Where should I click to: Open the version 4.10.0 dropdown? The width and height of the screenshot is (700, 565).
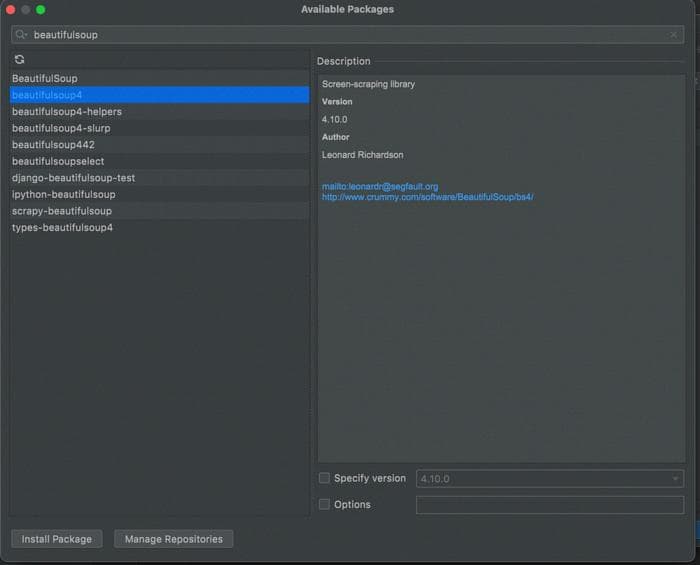tap(550, 478)
